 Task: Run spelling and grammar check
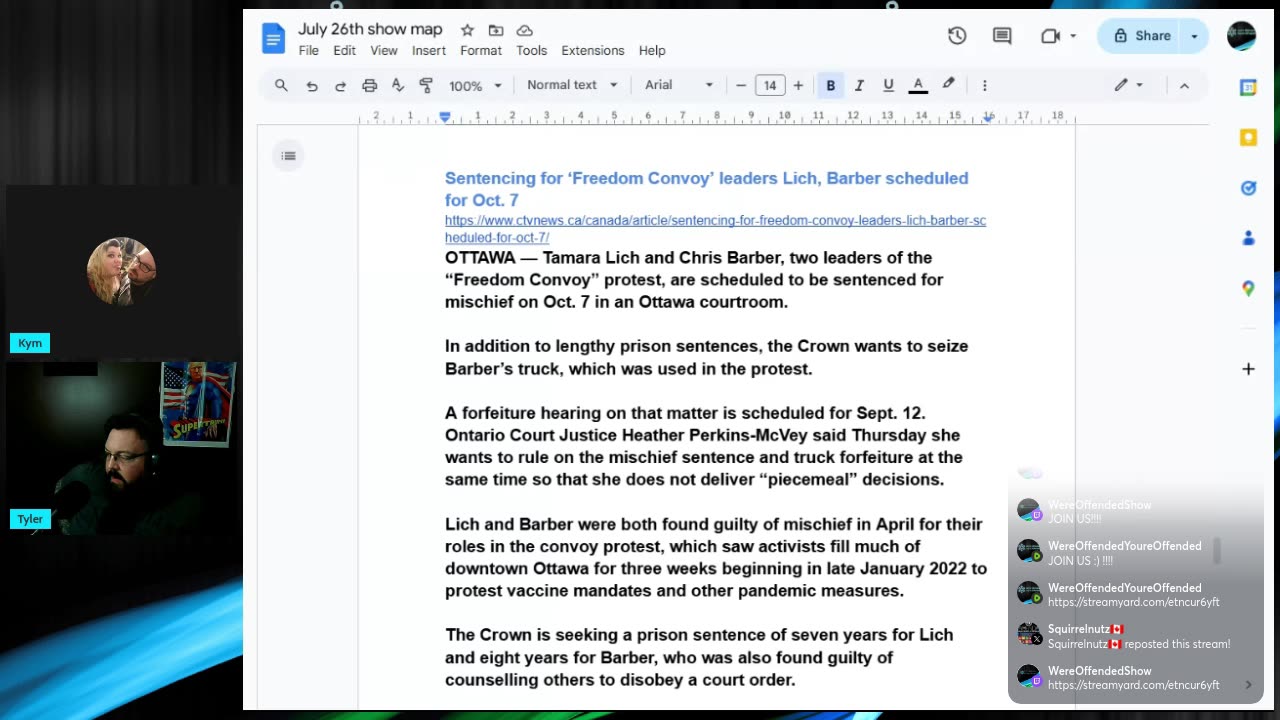[397, 85]
